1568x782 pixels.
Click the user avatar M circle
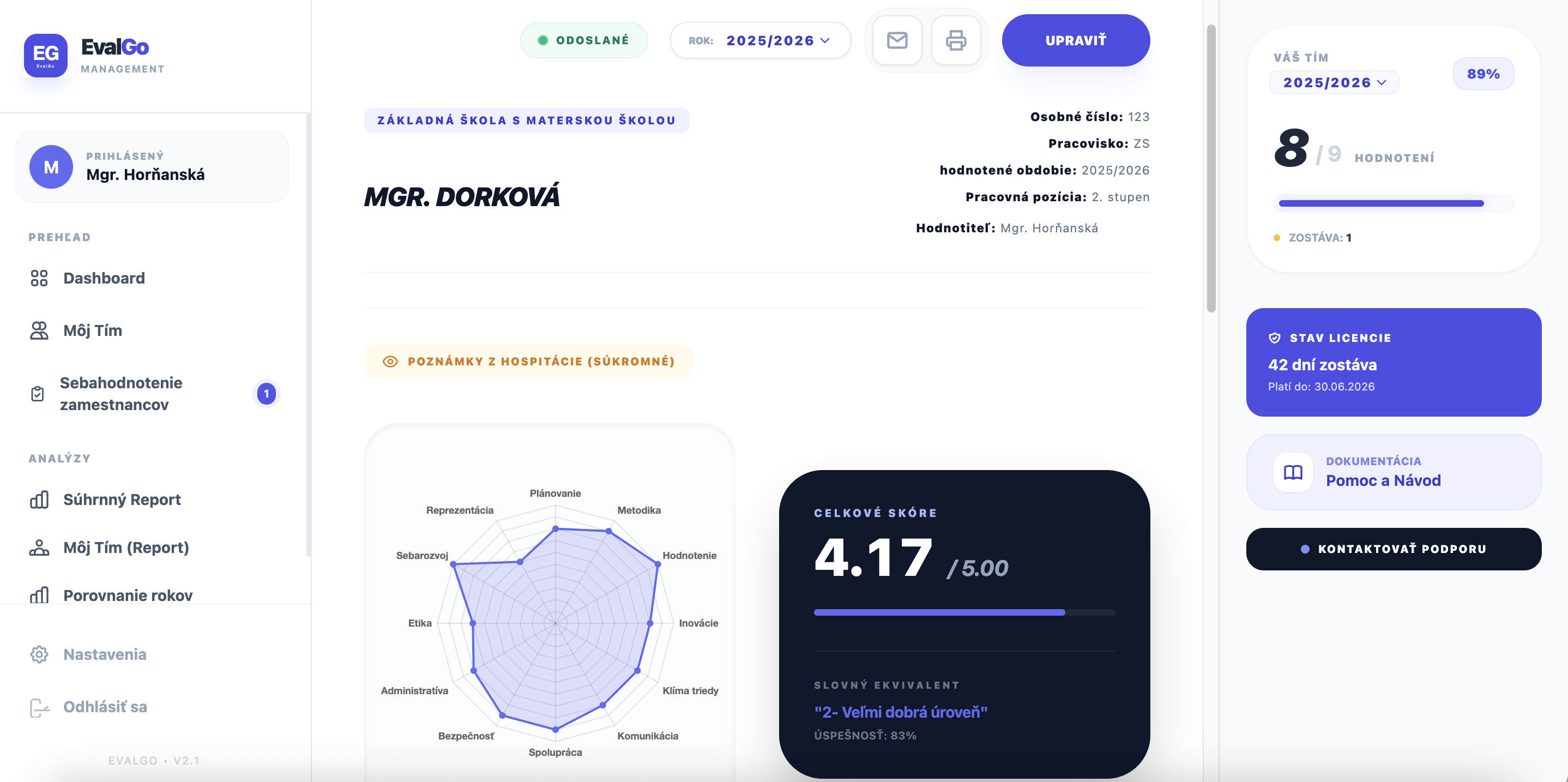point(51,167)
